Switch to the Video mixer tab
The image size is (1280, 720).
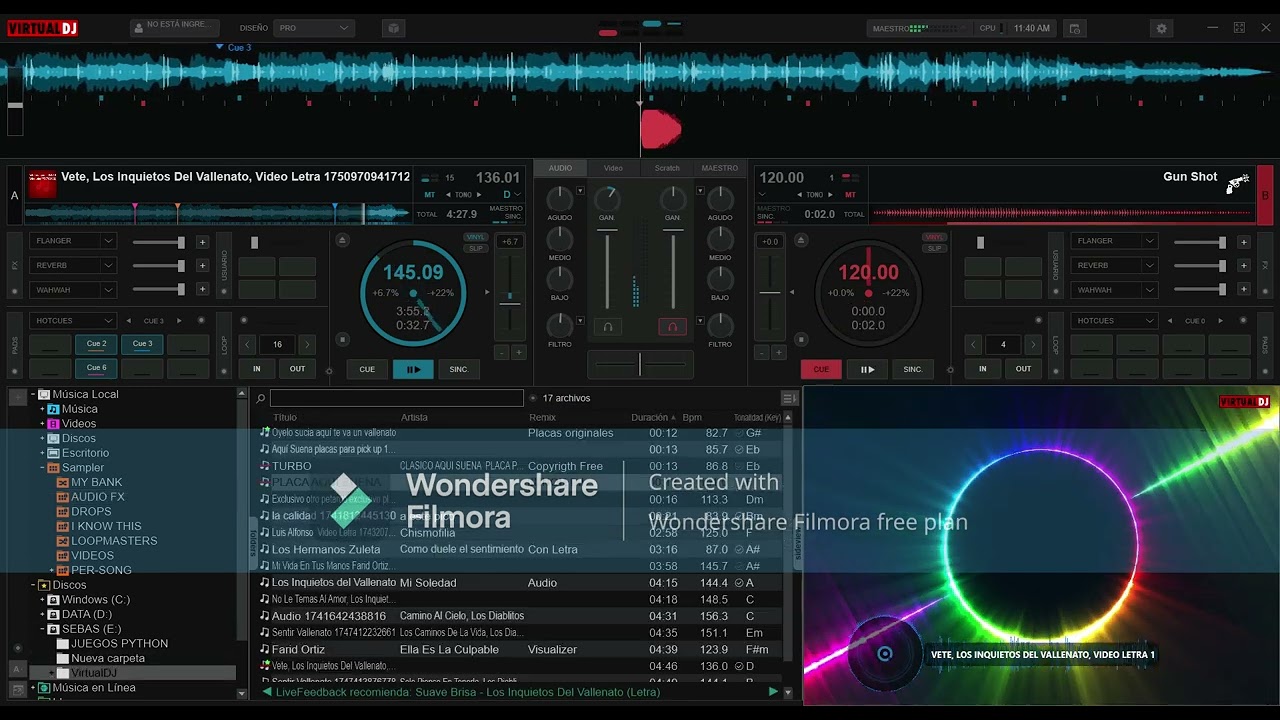tap(613, 168)
